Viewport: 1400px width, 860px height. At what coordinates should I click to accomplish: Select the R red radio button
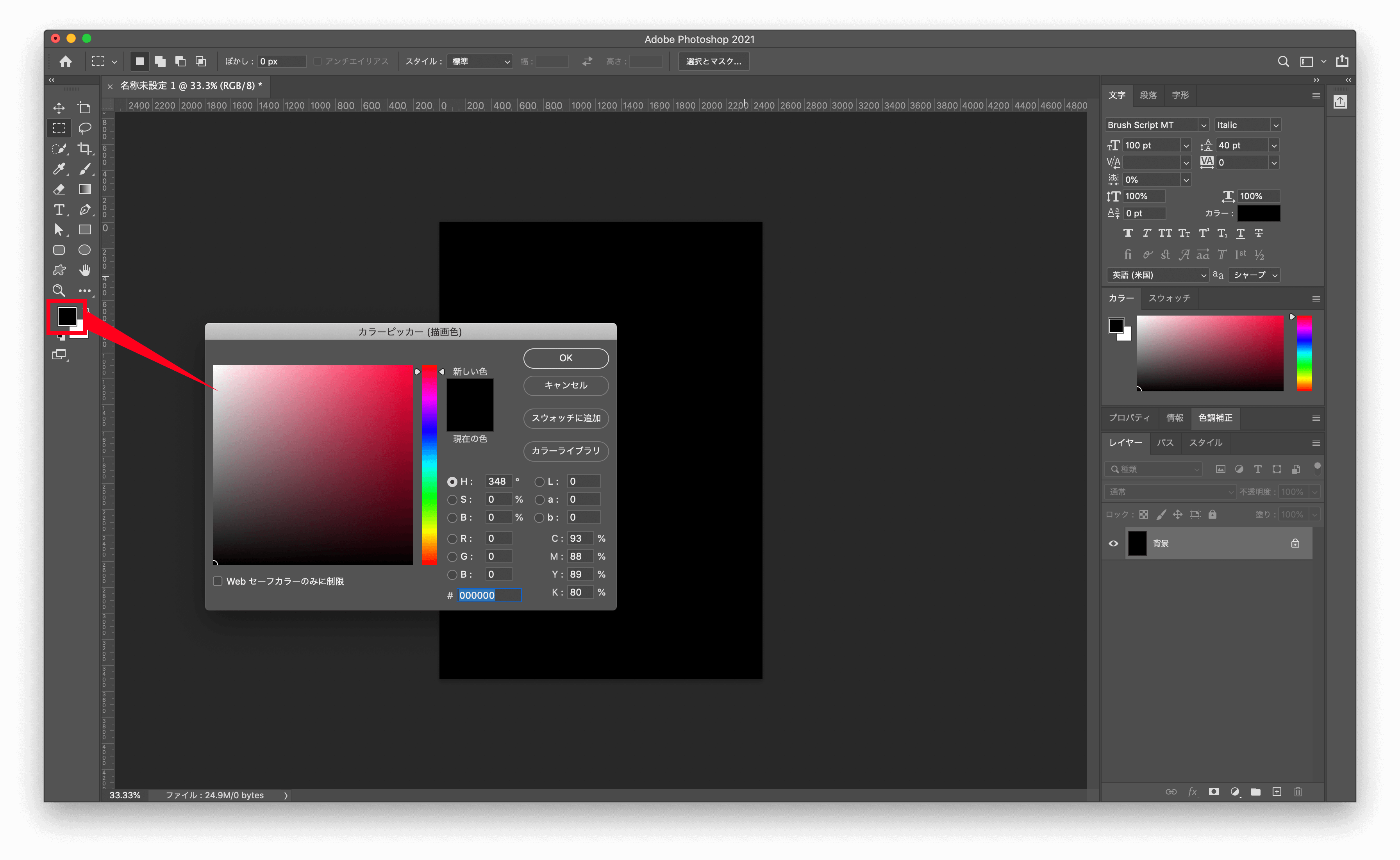click(452, 539)
